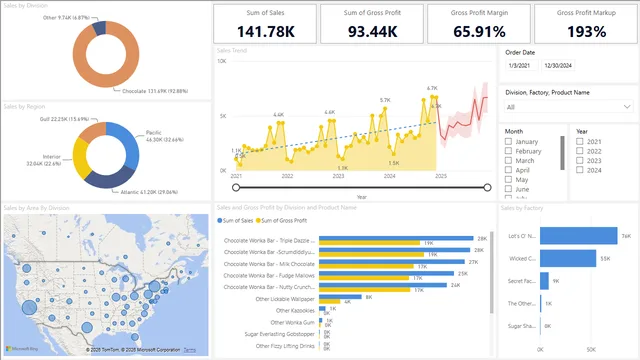Click the Sum of Sales card
Screen dimensions: 640x360
coord(265,24)
